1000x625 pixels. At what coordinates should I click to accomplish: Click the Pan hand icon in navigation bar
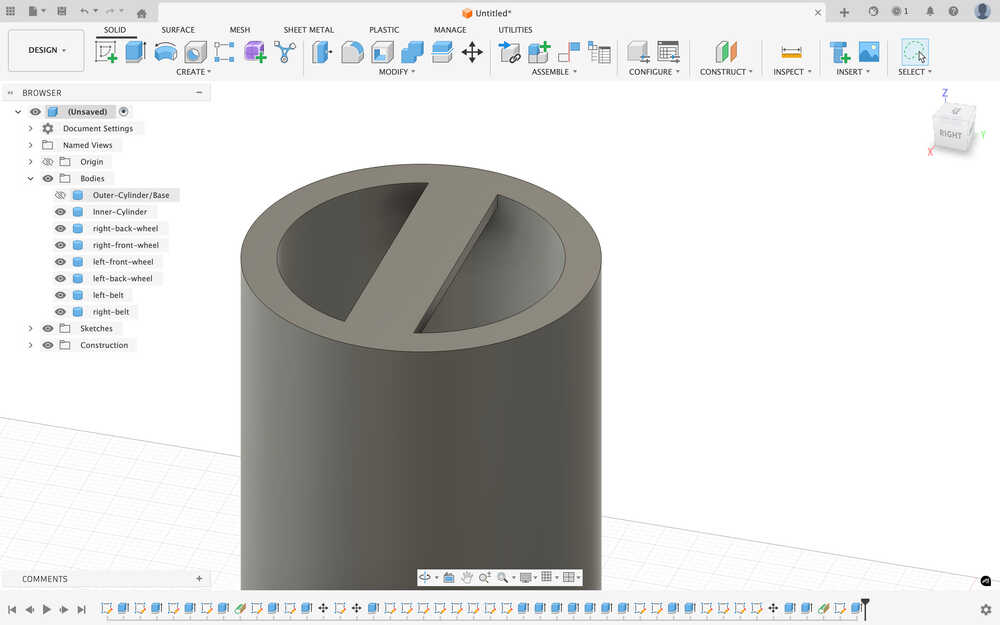[467, 577]
